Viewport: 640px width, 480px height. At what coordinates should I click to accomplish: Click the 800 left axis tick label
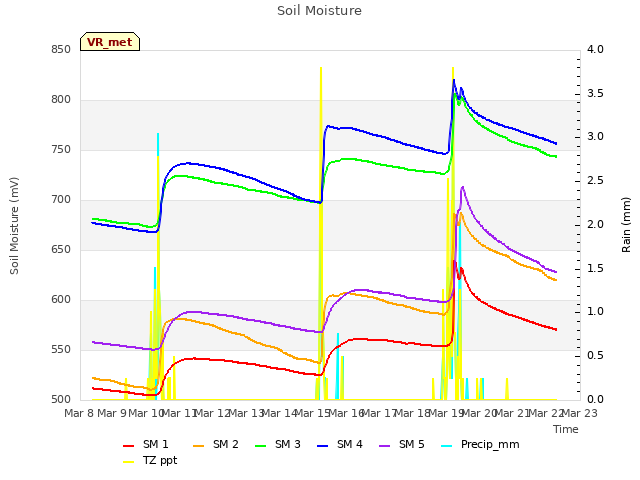61,100
